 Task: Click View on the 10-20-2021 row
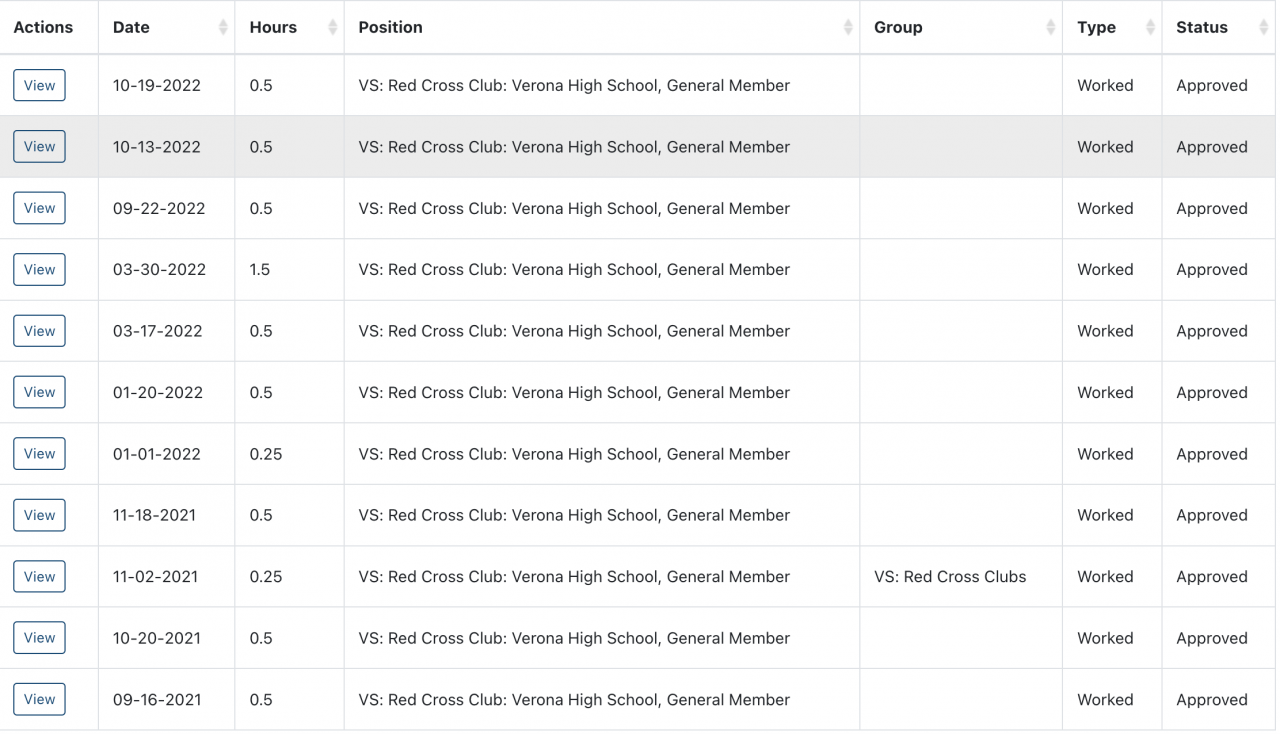click(x=39, y=638)
